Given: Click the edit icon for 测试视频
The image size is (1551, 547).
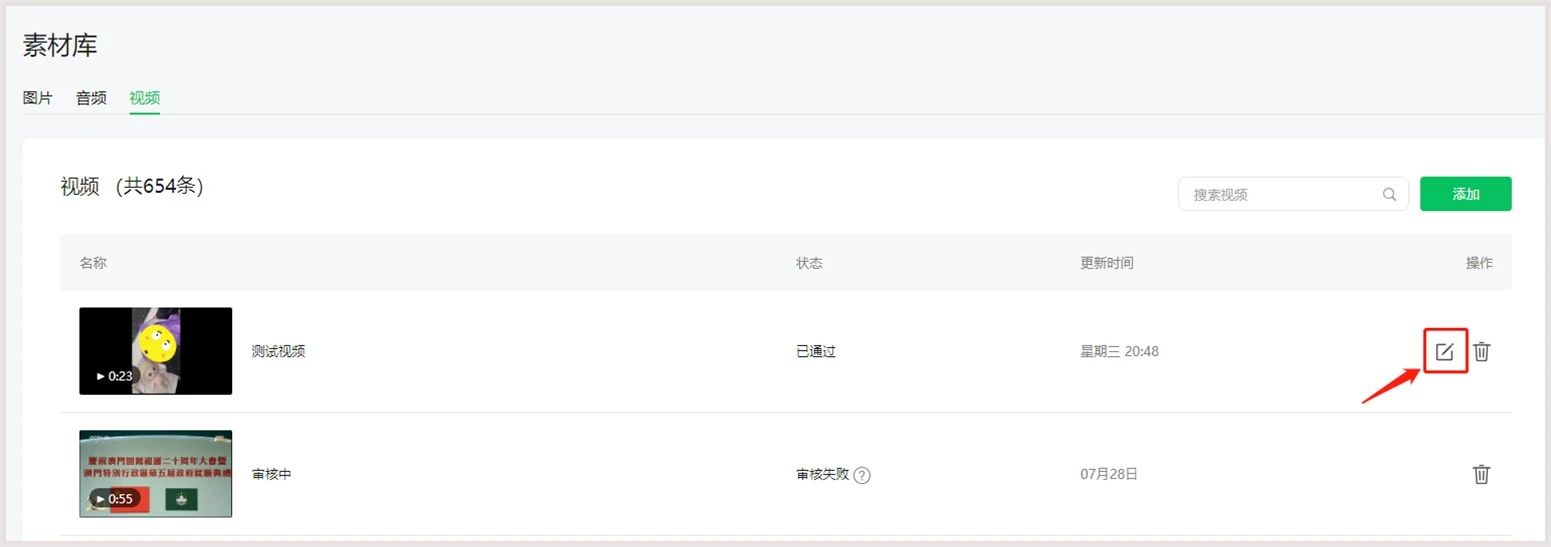Looking at the screenshot, I should pos(1444,352).
